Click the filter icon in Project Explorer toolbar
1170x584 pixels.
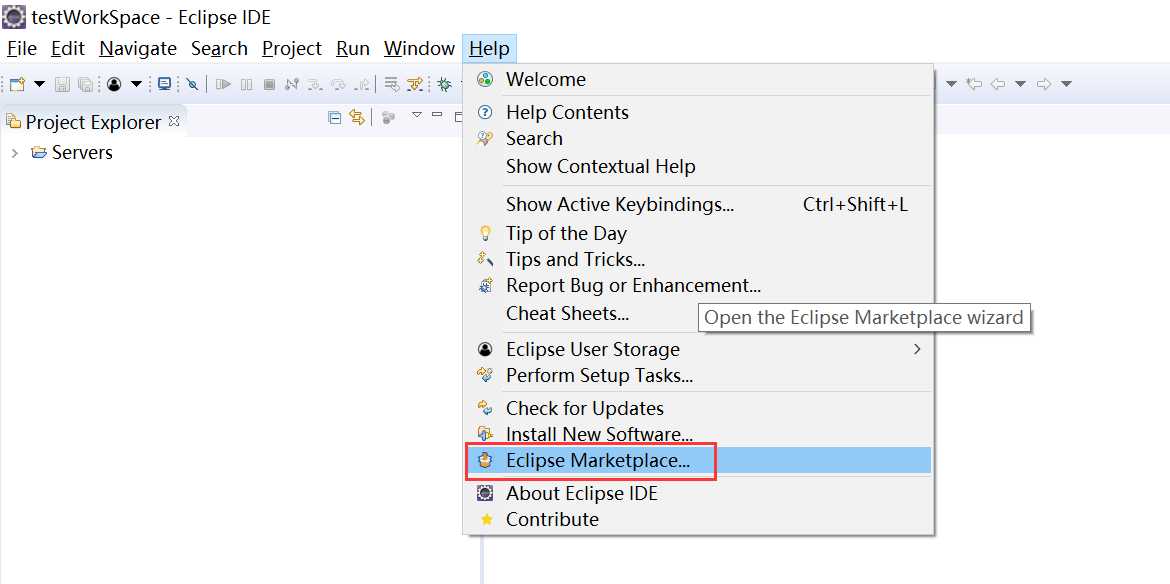388,117
